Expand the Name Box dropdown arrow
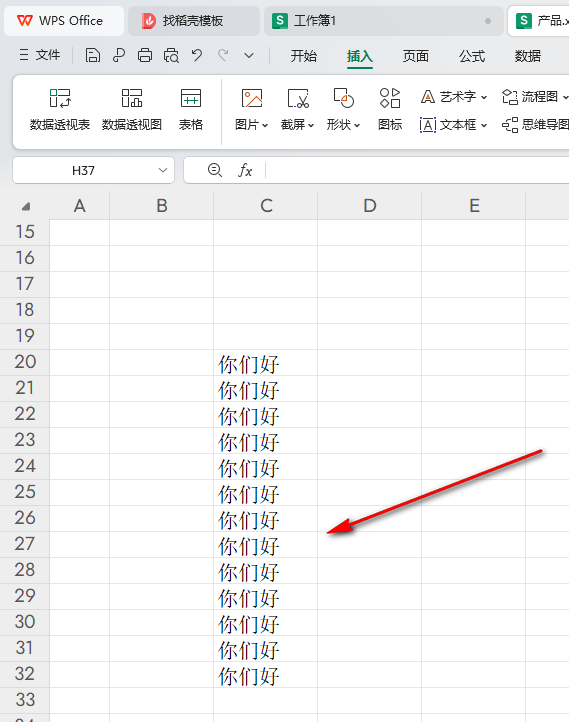Screen dimensions: 569x722 163,170
